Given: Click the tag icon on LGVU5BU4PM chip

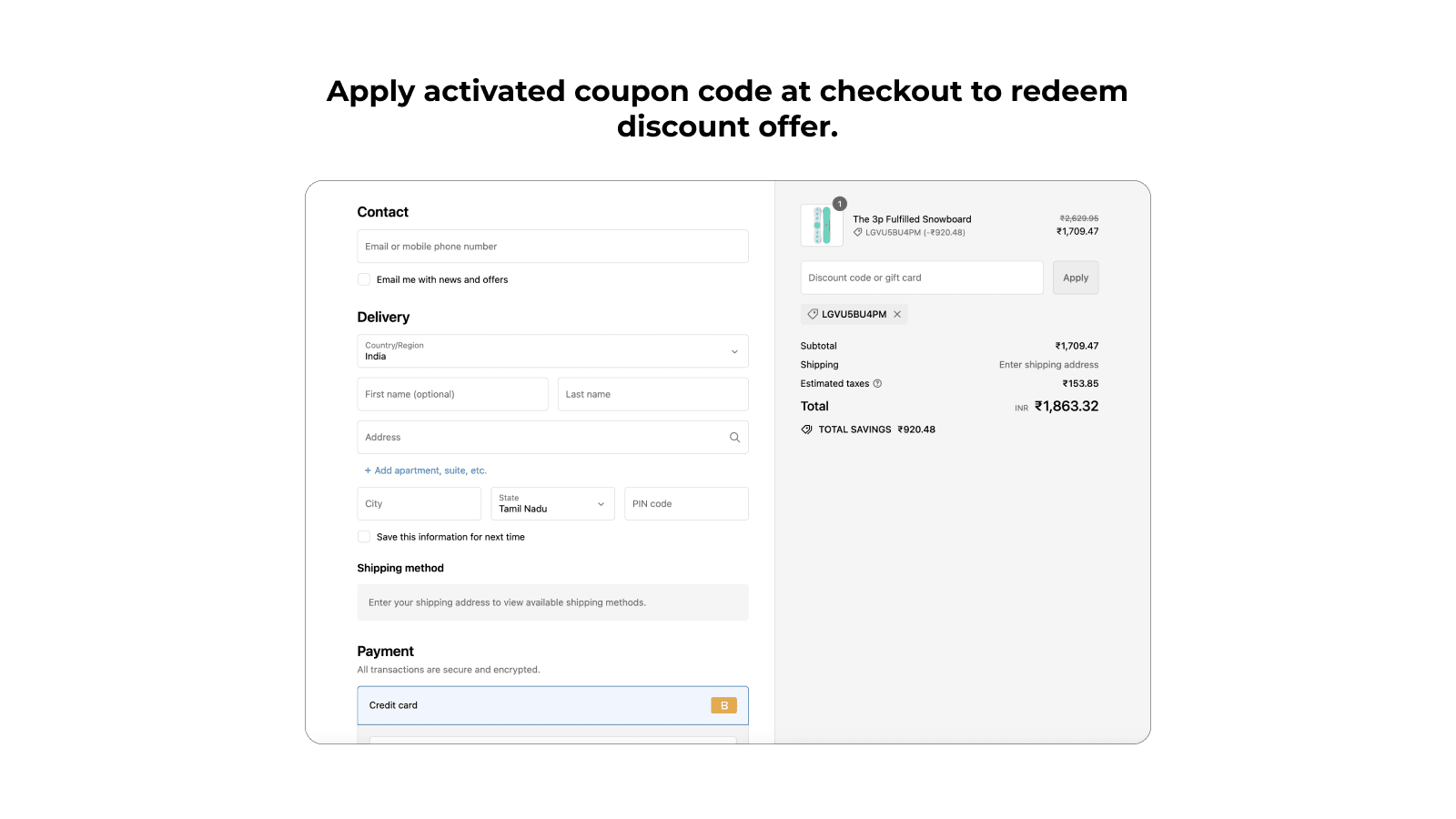Looking at the screenshot, I should 813,314.
